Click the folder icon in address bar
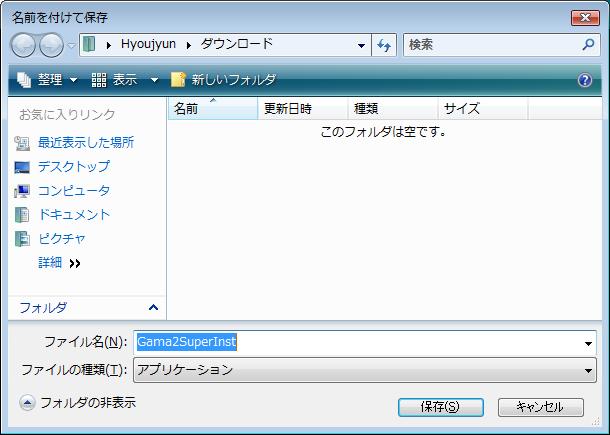 pos(89,44)
